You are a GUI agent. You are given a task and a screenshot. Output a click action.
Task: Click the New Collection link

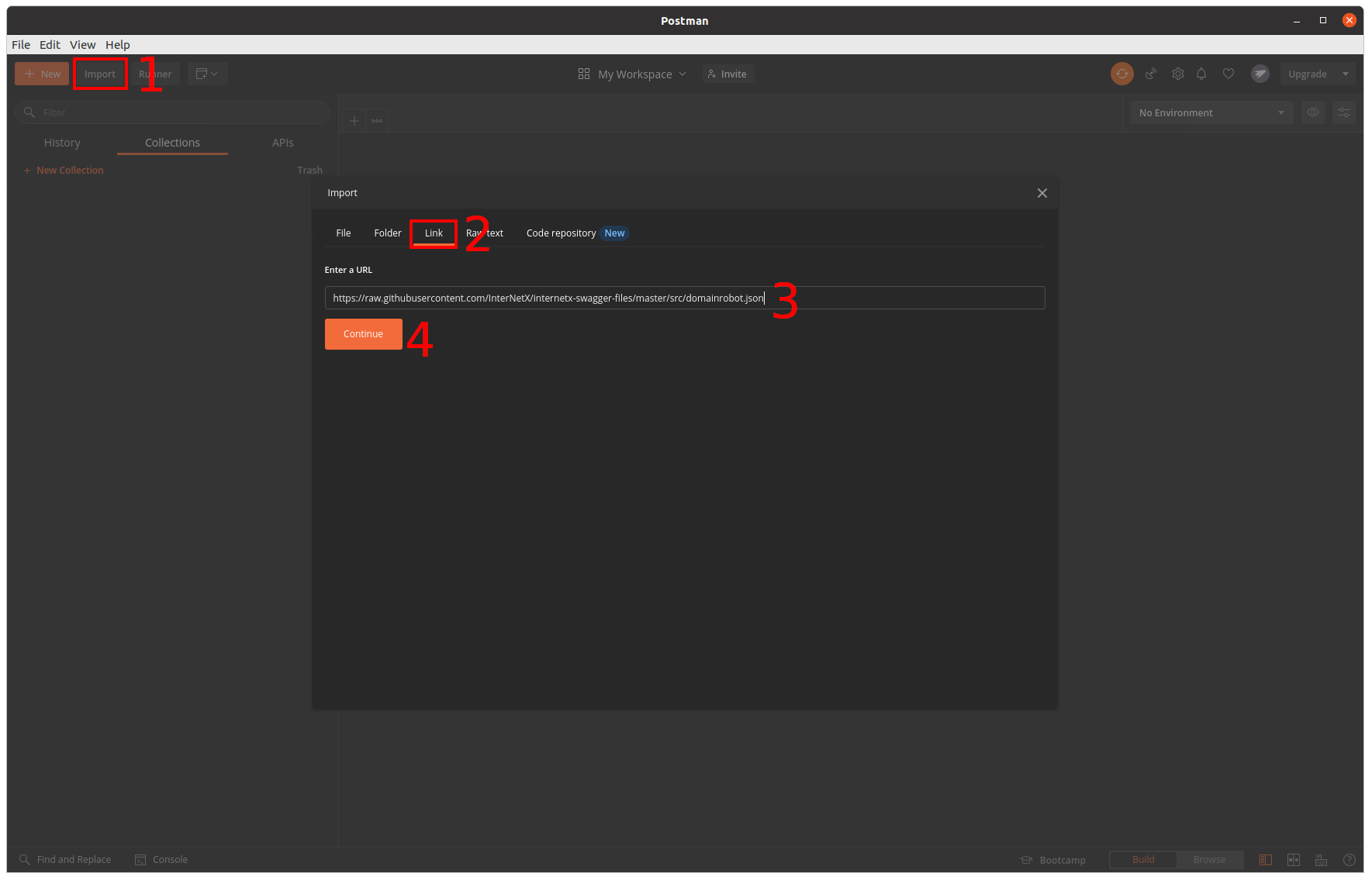point(69,171)
